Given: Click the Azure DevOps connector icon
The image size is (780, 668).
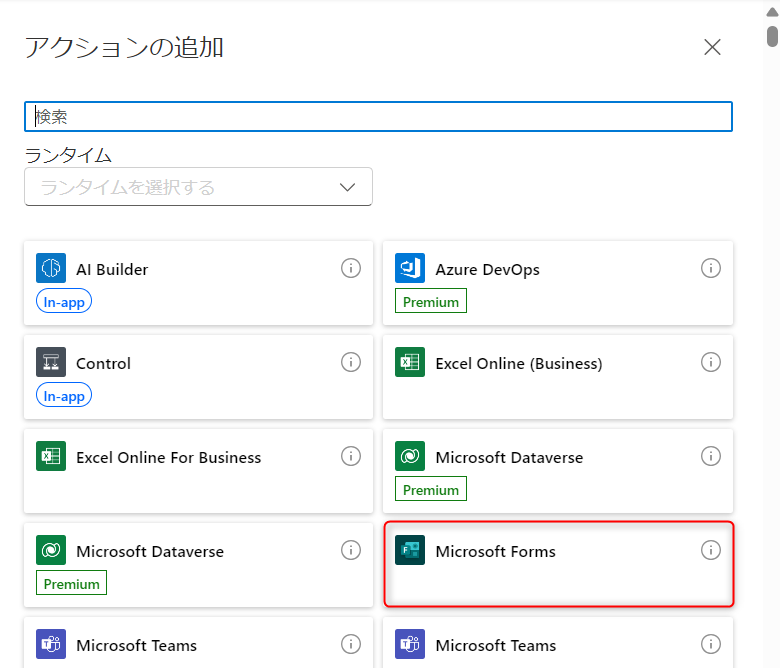Looking at the screenshot, I should 410,268.
